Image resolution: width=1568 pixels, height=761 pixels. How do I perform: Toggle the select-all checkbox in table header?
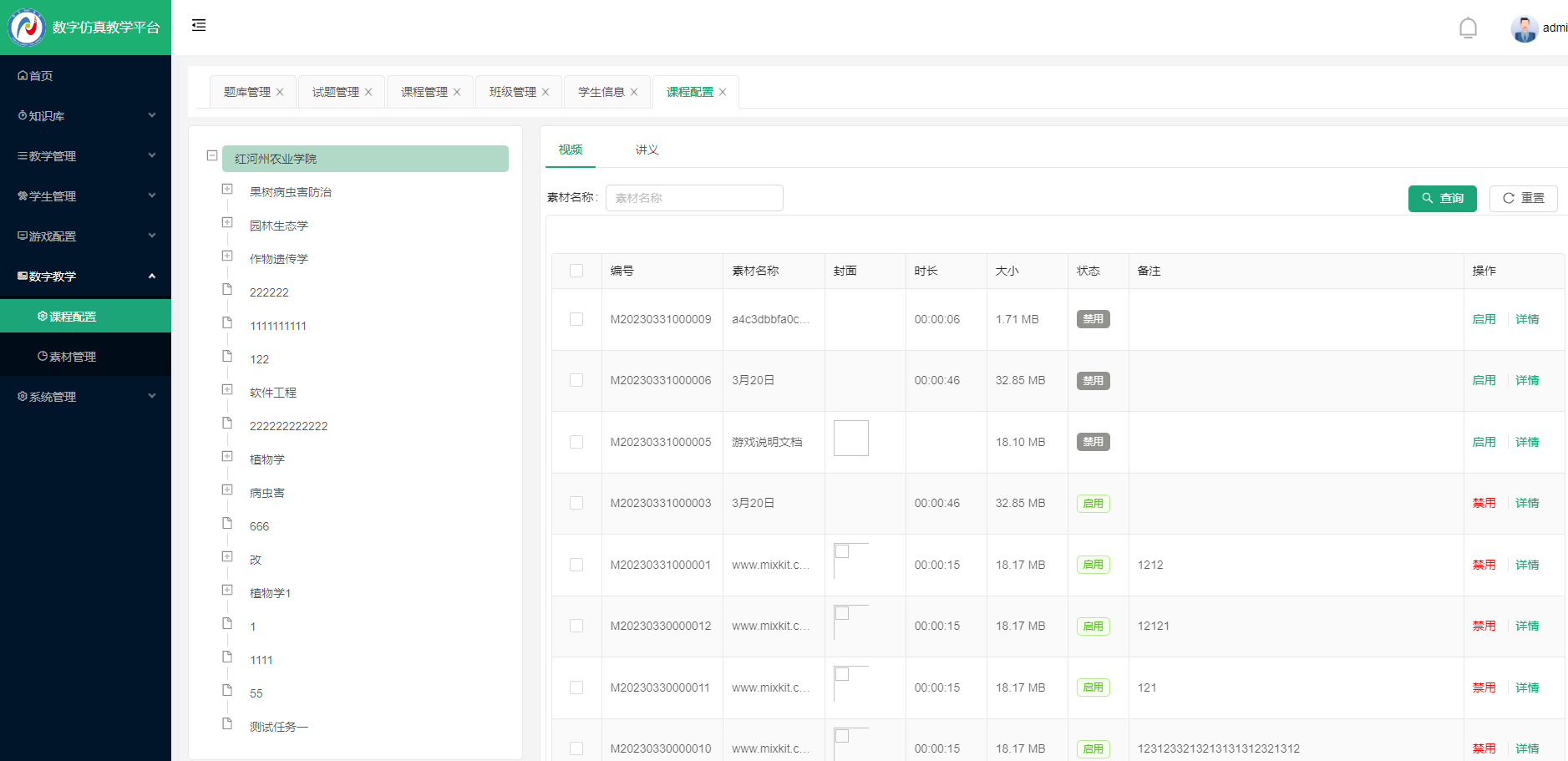tap(576, 271)
